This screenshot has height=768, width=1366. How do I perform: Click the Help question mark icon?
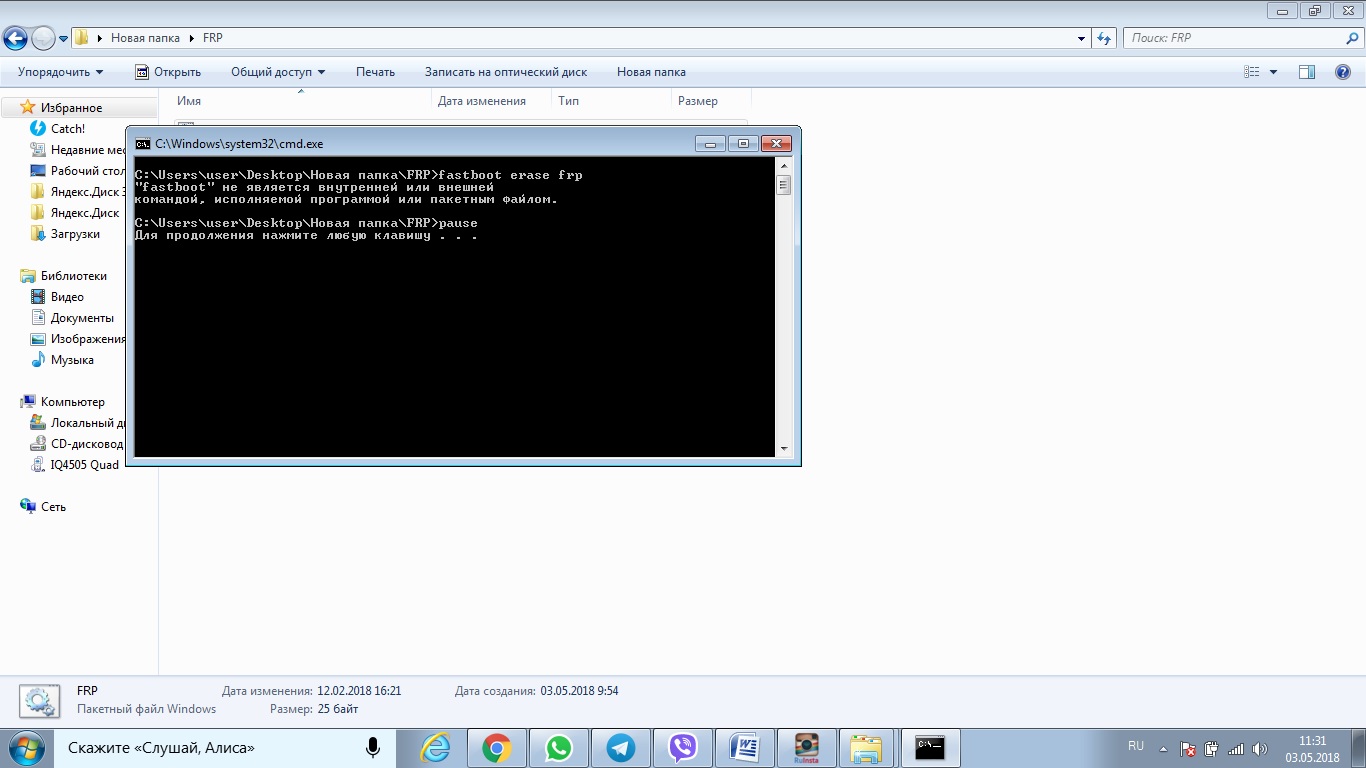[x=1343, y=72]
